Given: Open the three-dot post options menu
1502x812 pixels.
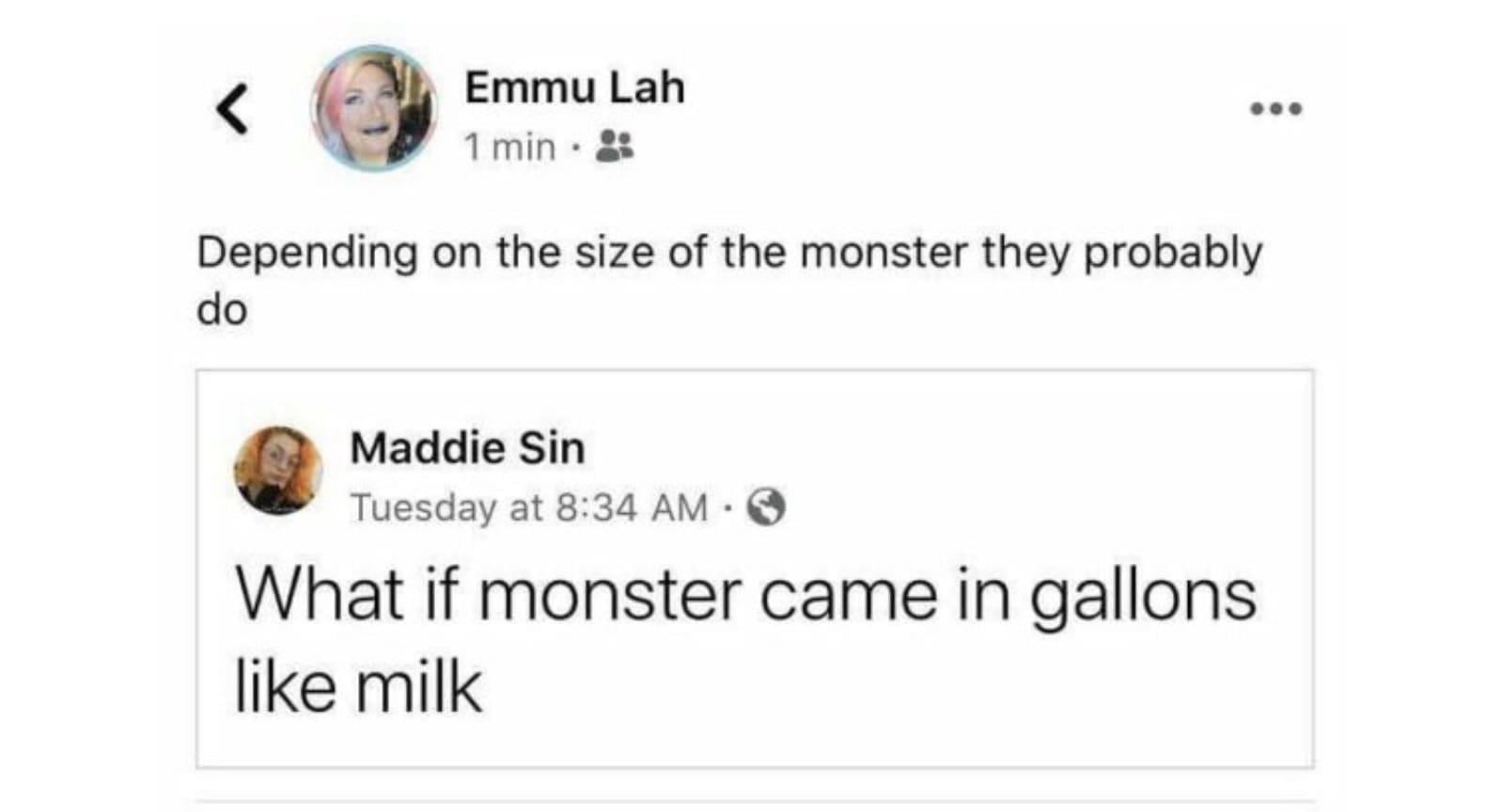Looking at the screenshot, I should click(x=1275, y=109).
